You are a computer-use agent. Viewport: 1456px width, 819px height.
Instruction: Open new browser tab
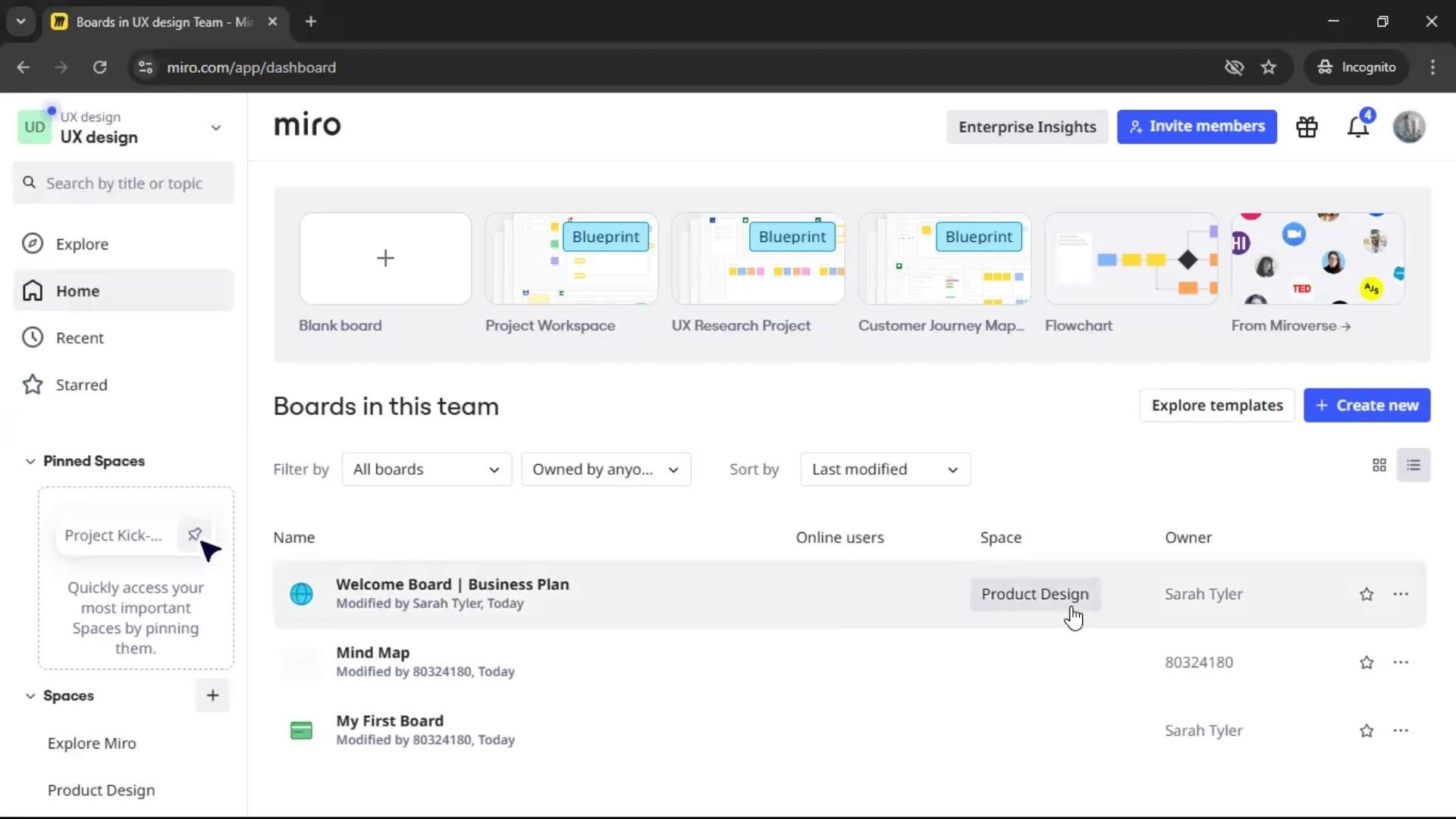[x=310, y=22]
